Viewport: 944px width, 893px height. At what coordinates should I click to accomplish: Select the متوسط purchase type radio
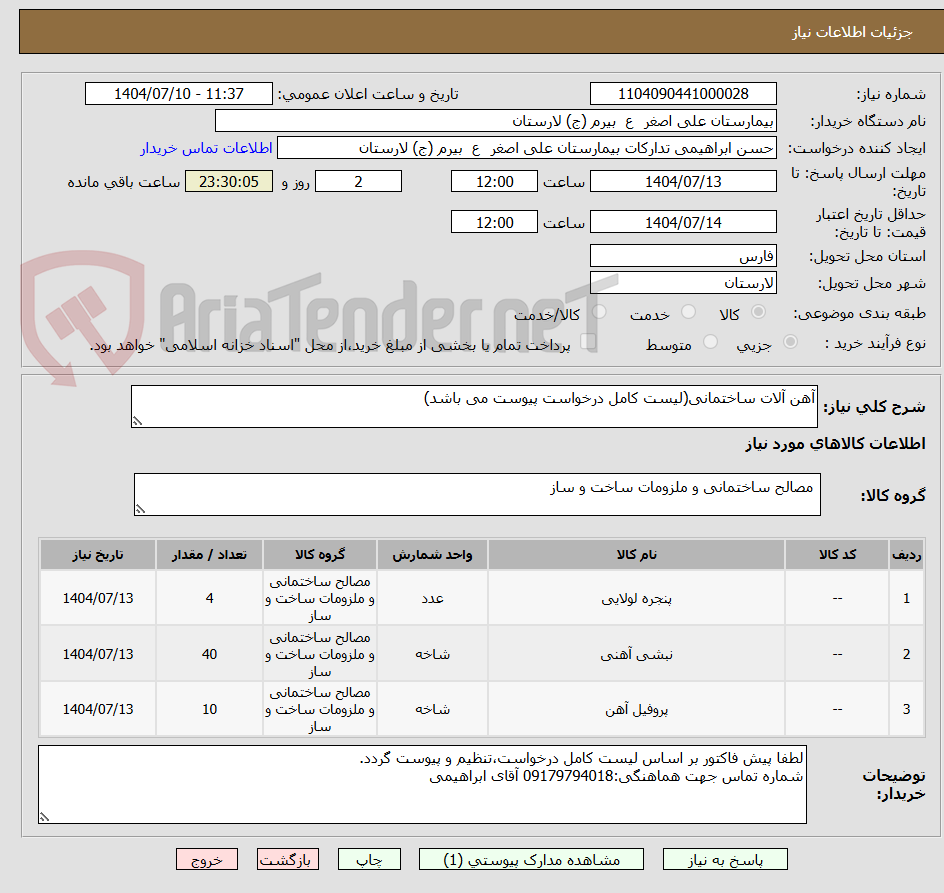710,340
